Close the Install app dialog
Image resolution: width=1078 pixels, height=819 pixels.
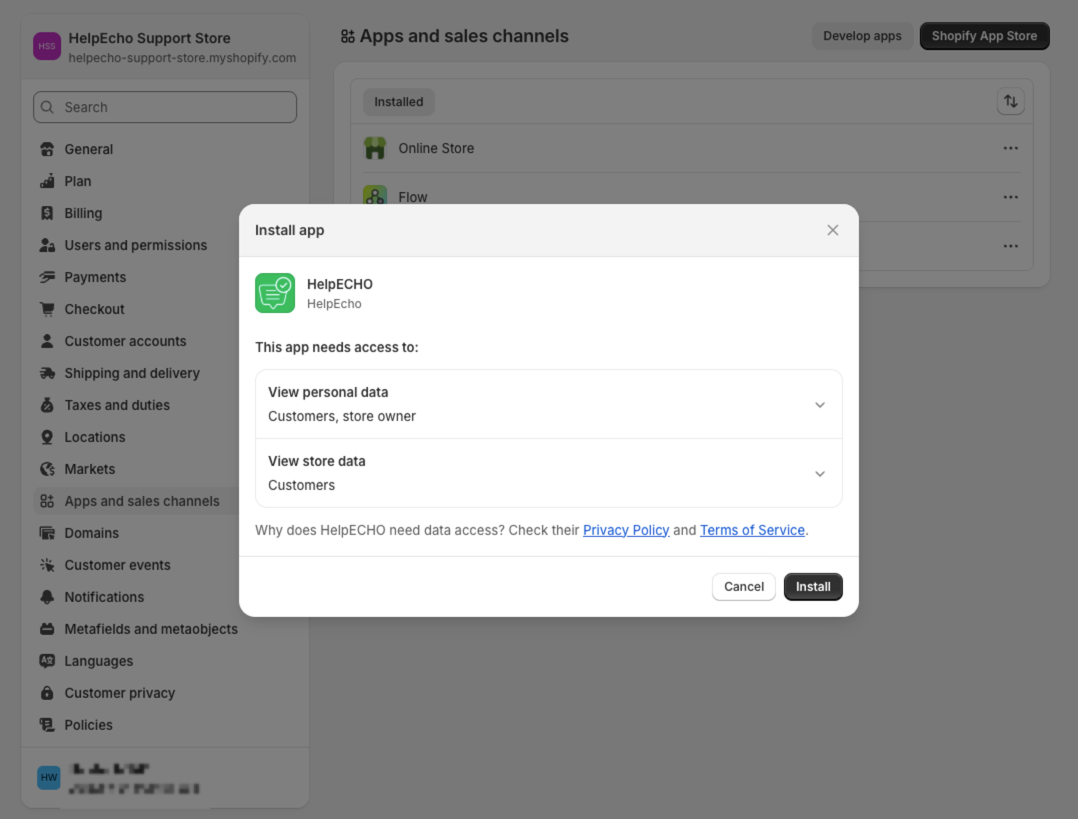(832, 230)
